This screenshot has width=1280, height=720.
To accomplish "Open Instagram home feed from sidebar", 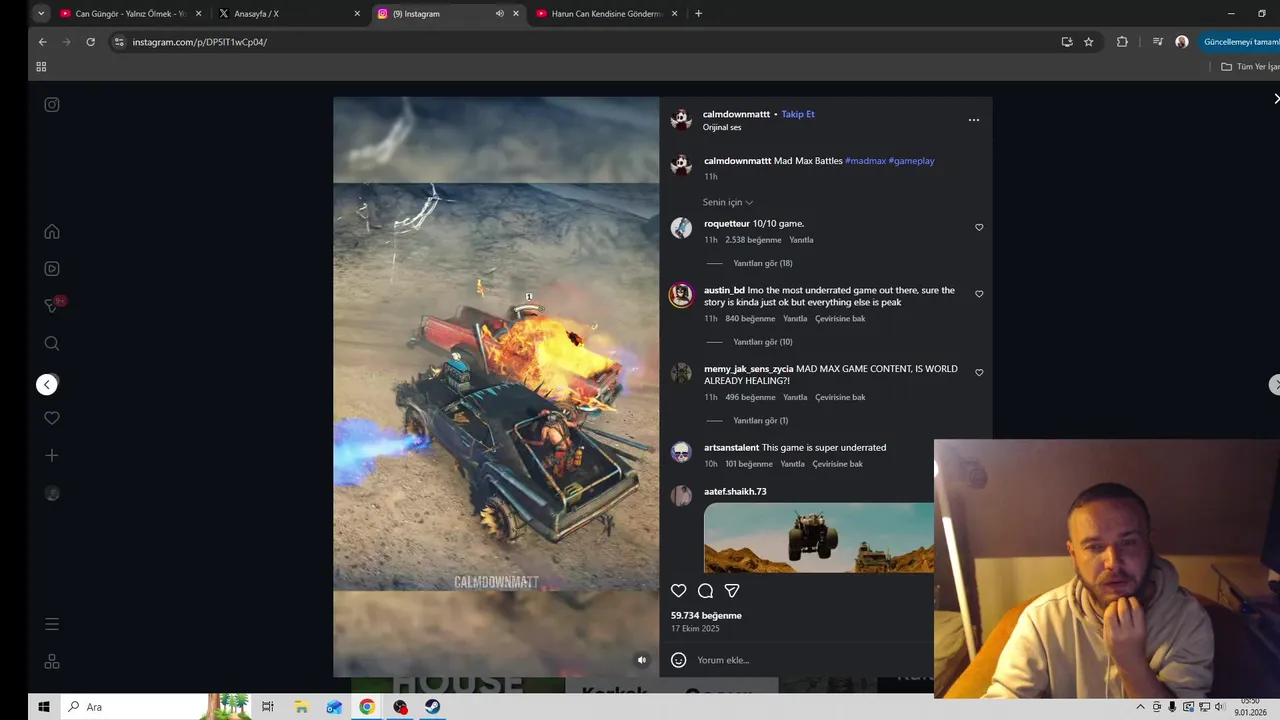I will (52, 232).
